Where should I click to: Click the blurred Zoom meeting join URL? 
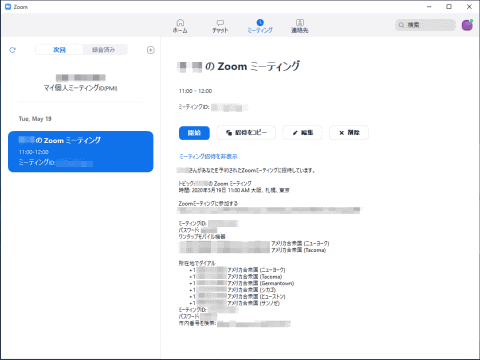[269, 210]
